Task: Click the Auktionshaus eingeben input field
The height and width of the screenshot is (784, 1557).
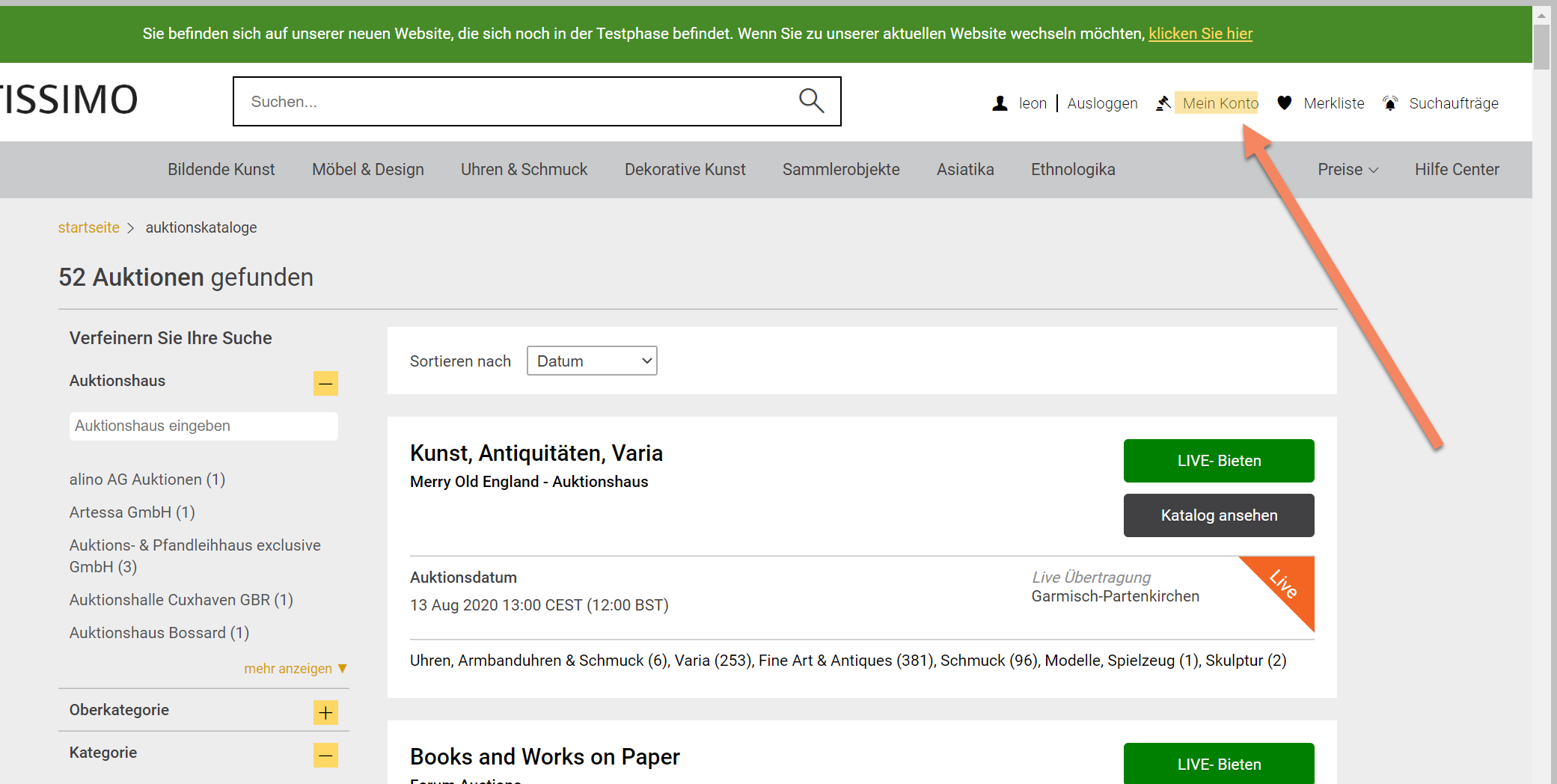Action: coord(204,426)
